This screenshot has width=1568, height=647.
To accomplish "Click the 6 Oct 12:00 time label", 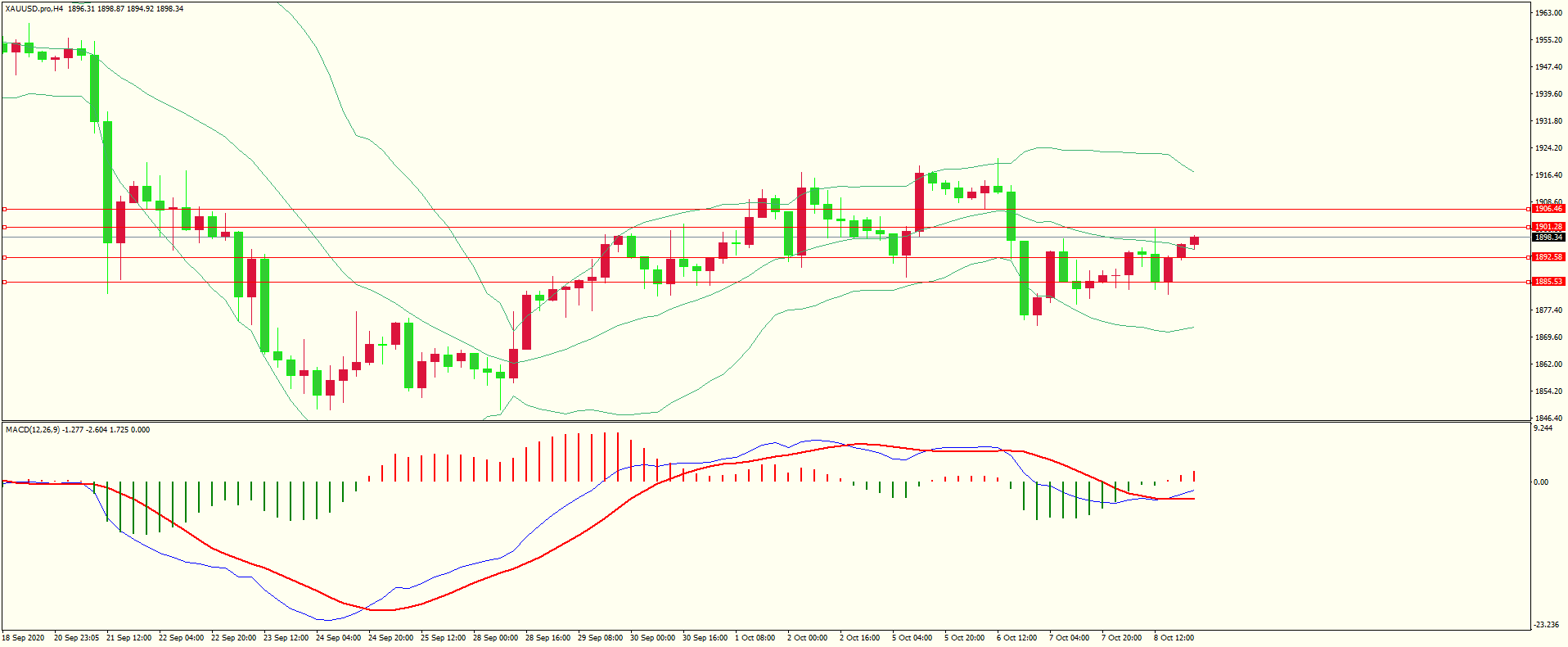I will (1017, 638).
